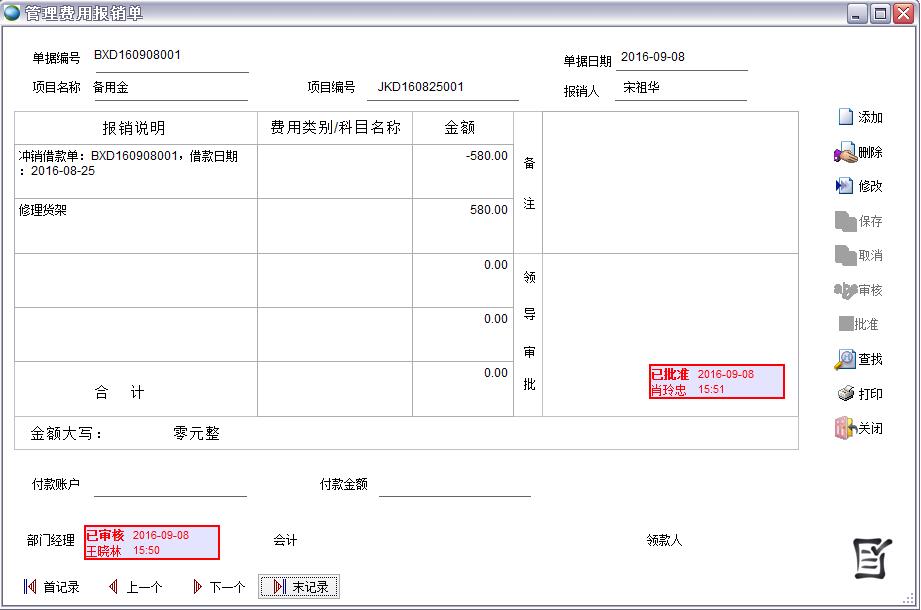Click the 已批准 approval stamp
Screen dimensions: 921x610
[715, 380]
